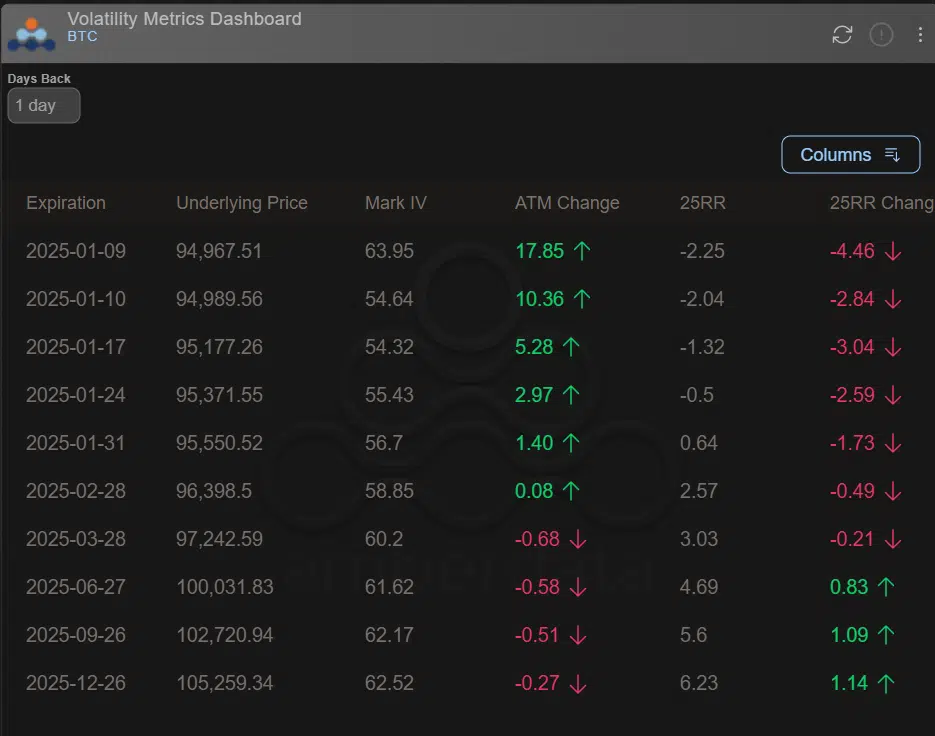Select the 2025-09-26 expiration cell
The height and width of the screenshot is (736, 935).
[x=76, y=635]
